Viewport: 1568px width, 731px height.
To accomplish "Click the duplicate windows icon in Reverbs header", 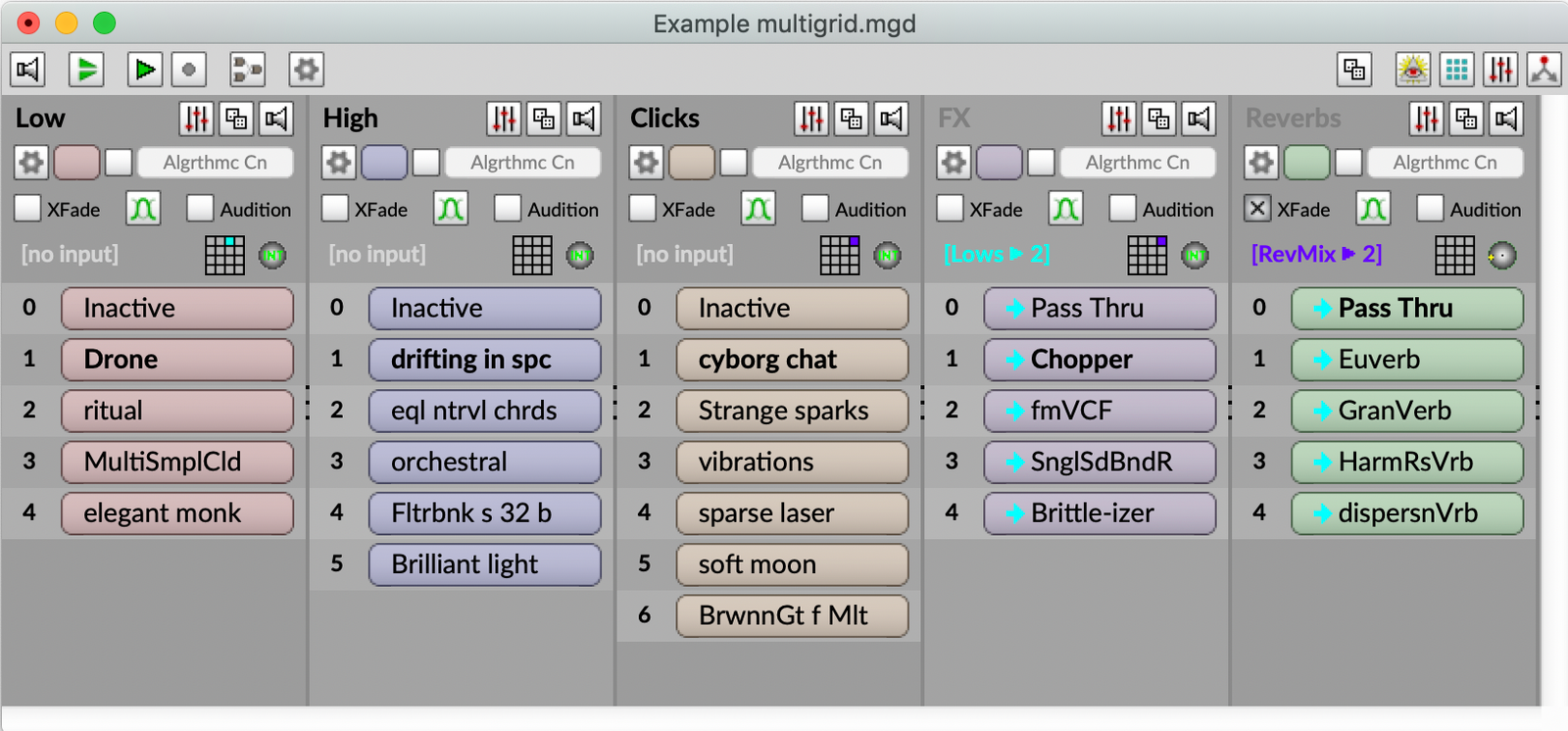I will point(1466,119).
